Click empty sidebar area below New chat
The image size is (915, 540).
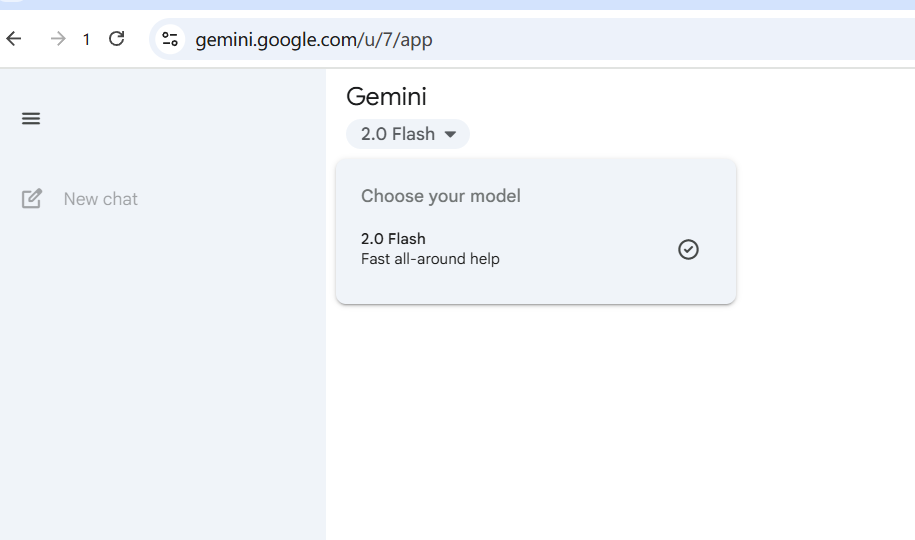[x=163, y=374]
